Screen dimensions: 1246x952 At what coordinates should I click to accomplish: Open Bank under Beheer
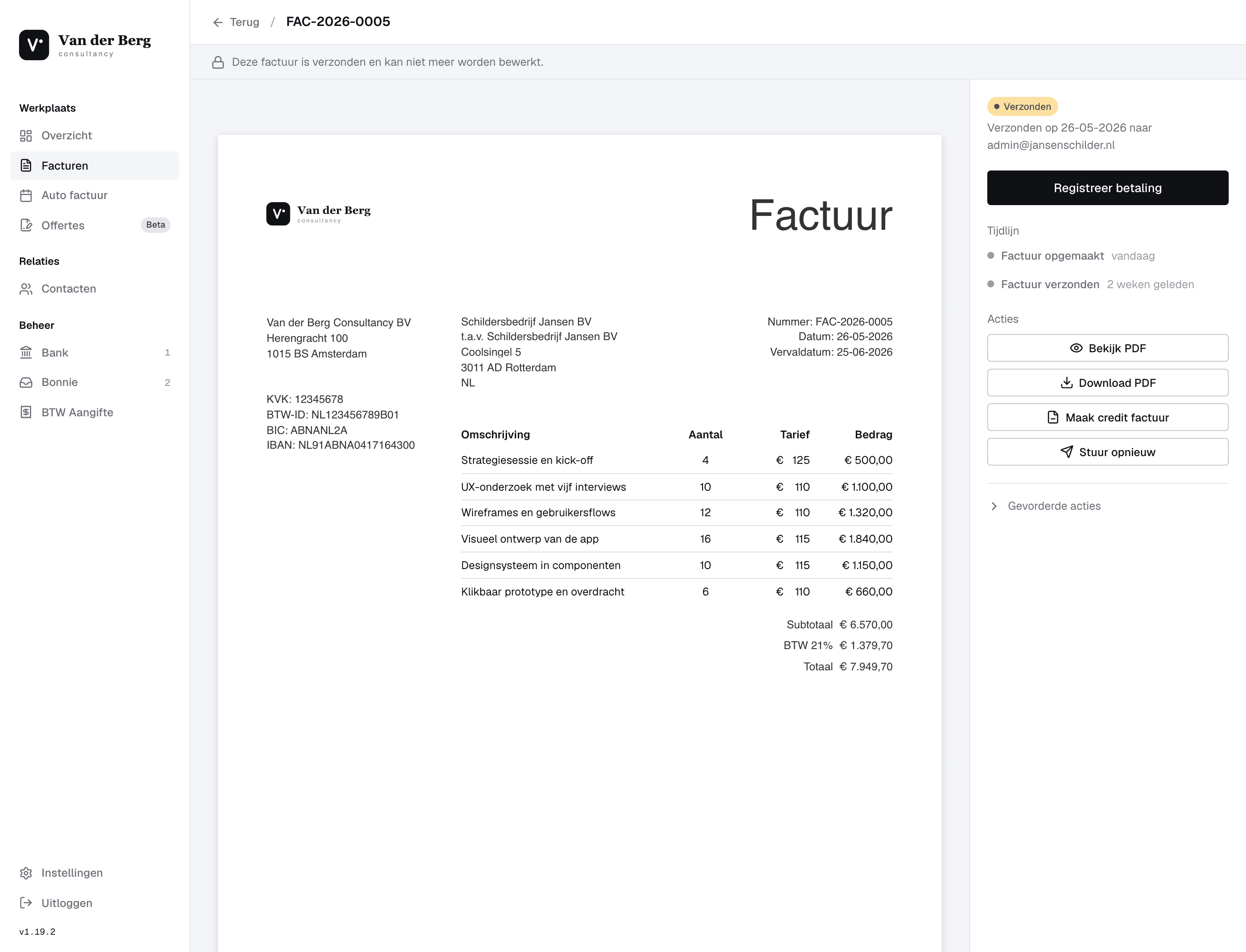coord(95,353)
